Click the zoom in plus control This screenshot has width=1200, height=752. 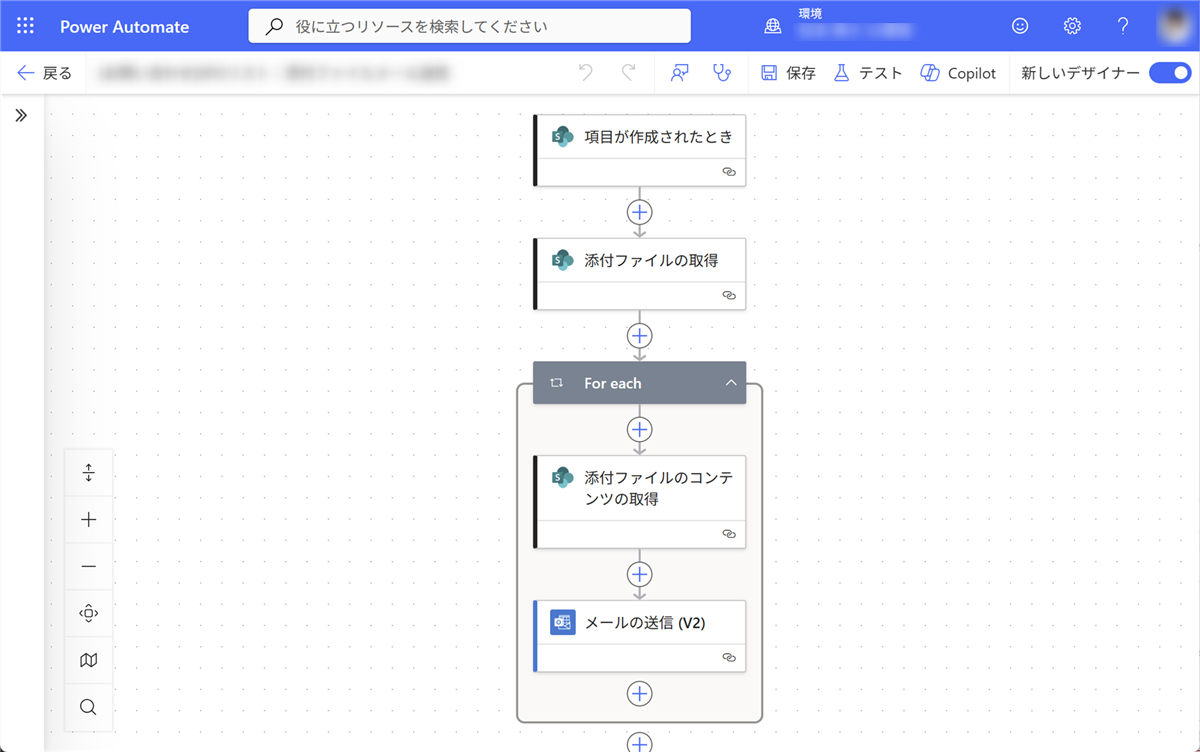tap(88, 520)
